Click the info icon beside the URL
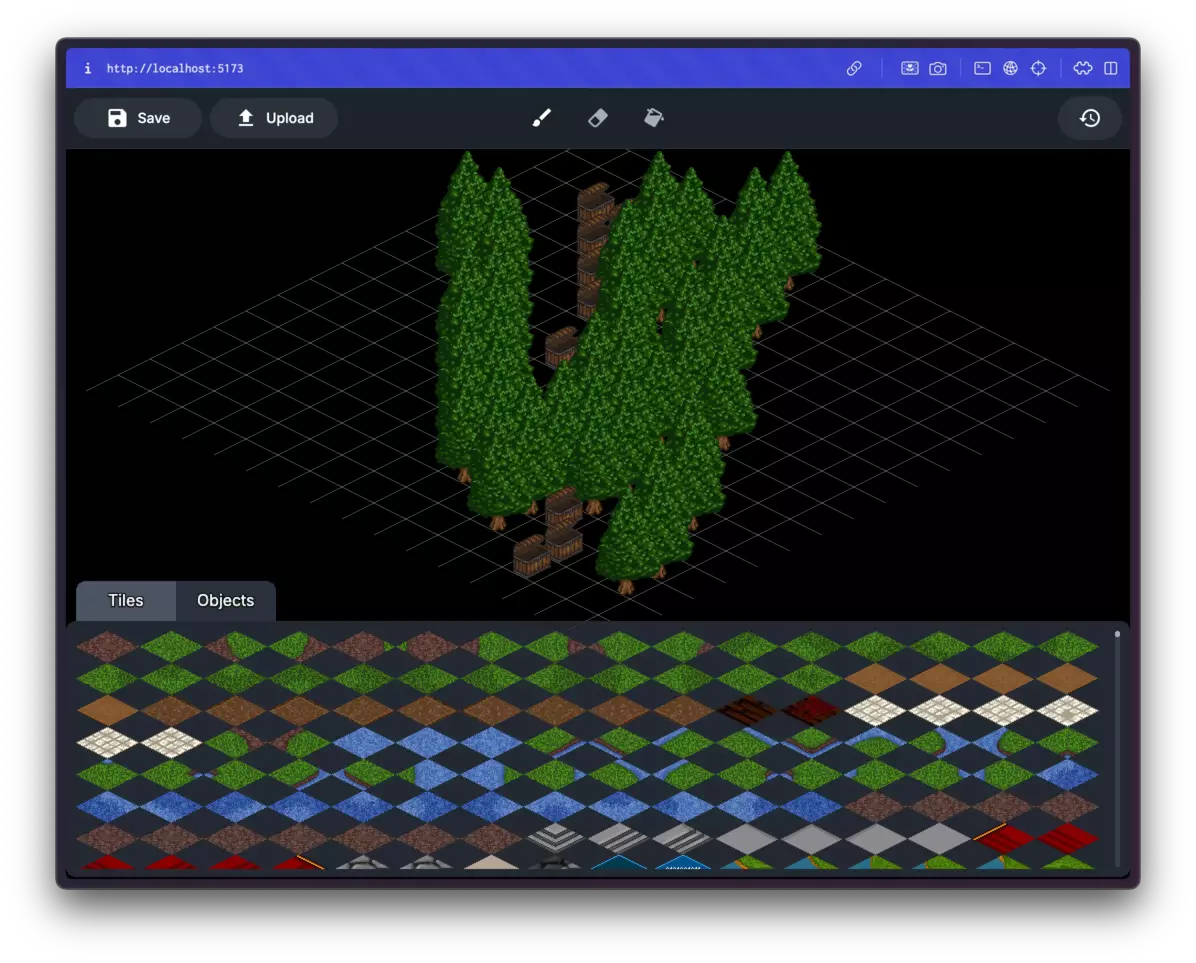The width and height of the screenshot is (1196, 963). [x=87, y=68]
